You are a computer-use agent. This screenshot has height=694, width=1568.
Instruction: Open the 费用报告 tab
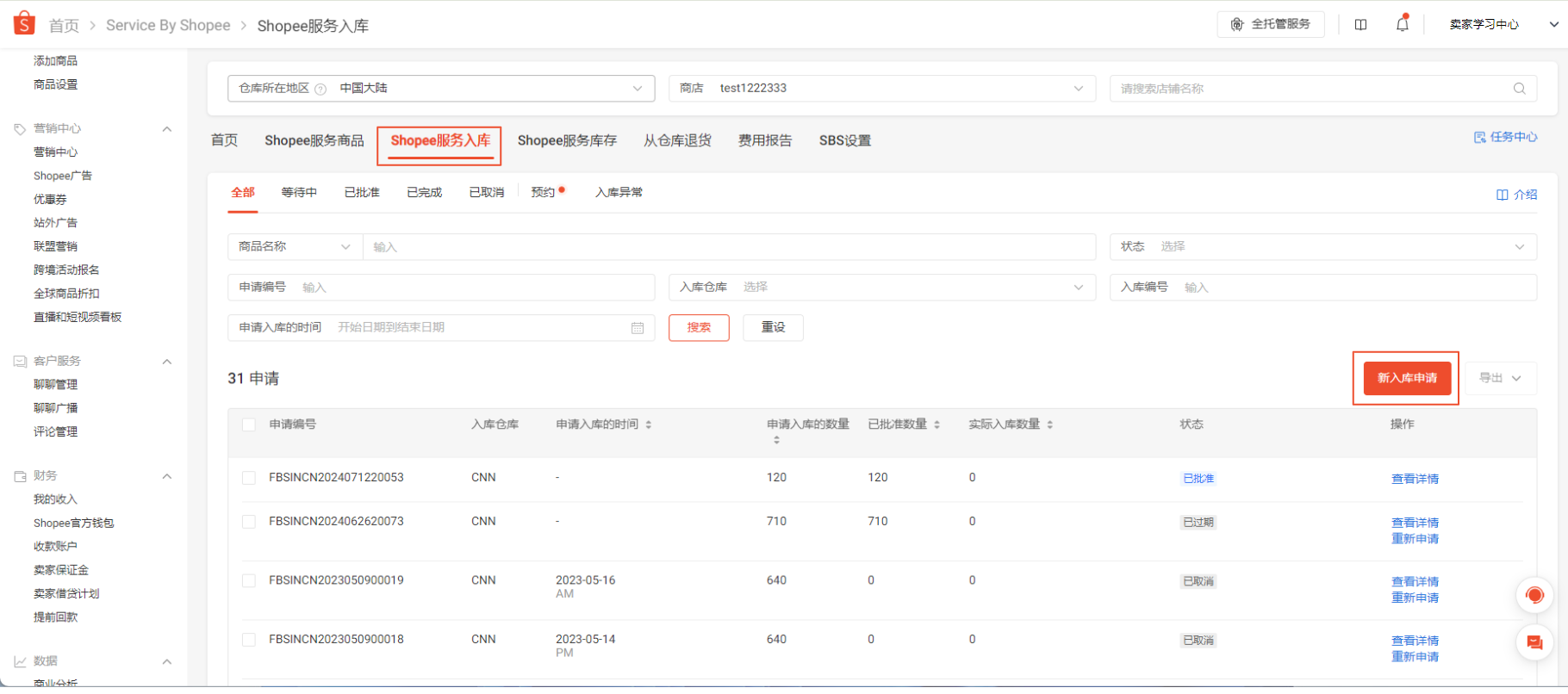click(x=765, y=140)
